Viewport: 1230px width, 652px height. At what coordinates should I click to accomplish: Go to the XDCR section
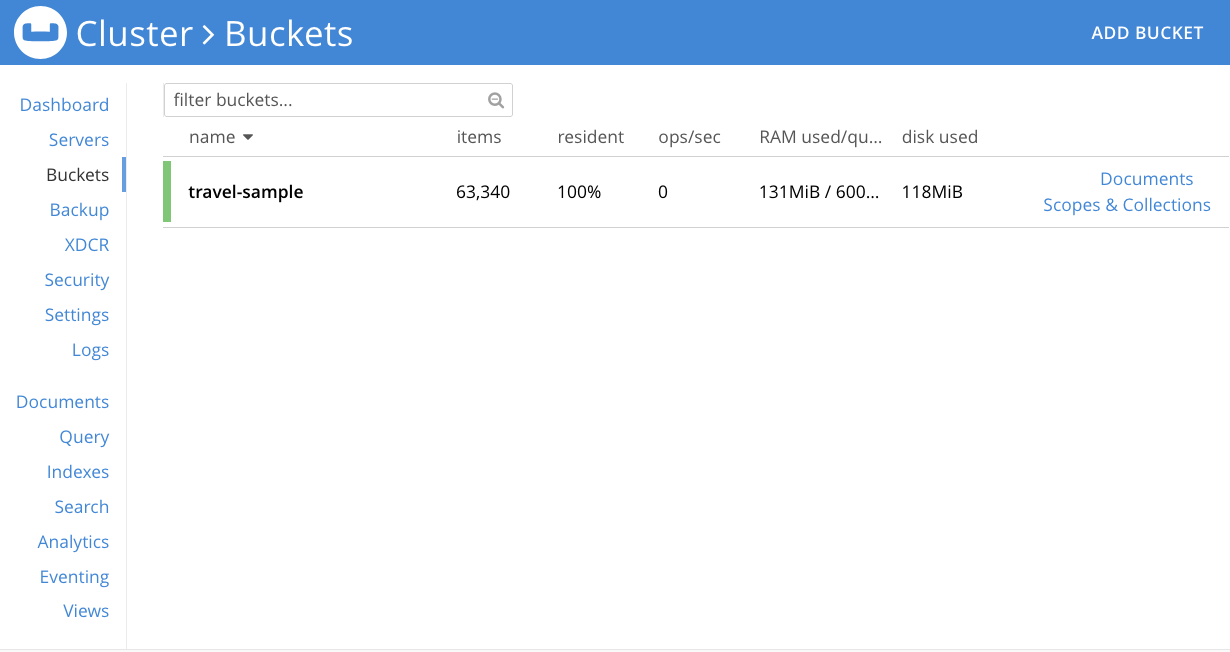click(87, 244)
